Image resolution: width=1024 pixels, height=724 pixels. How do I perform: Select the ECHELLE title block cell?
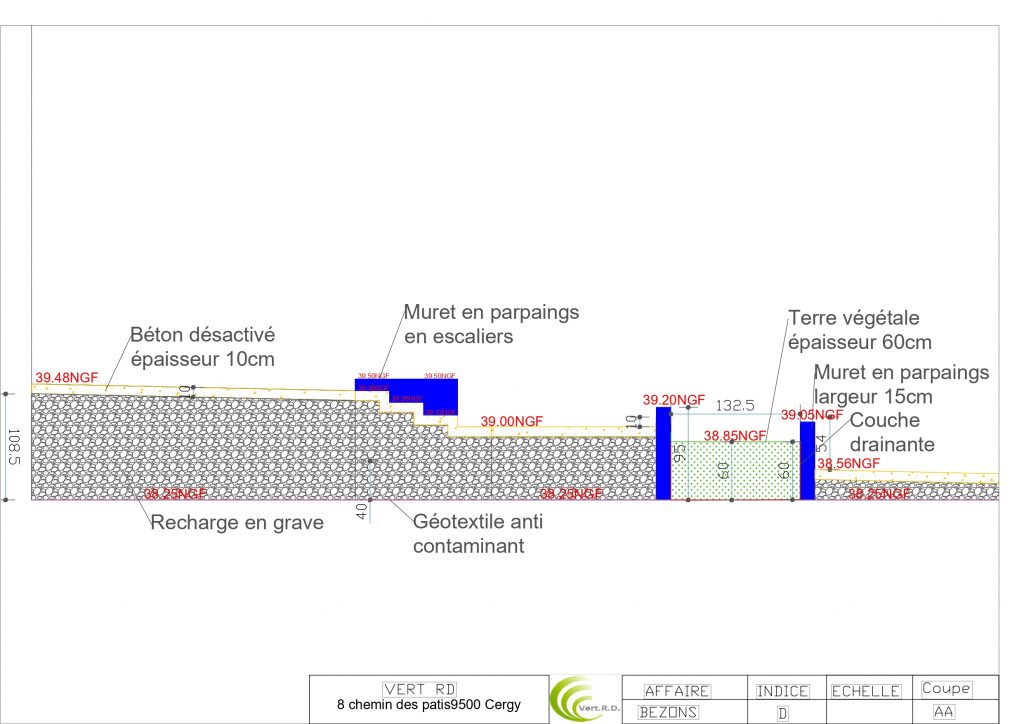[866, 691]
